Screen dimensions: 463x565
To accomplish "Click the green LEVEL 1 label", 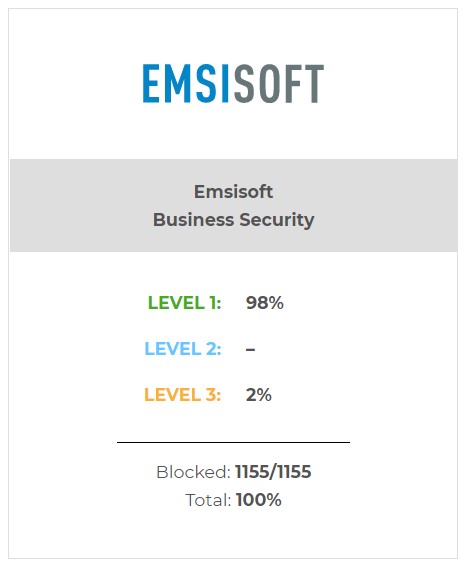I will (x=184, y=303).
